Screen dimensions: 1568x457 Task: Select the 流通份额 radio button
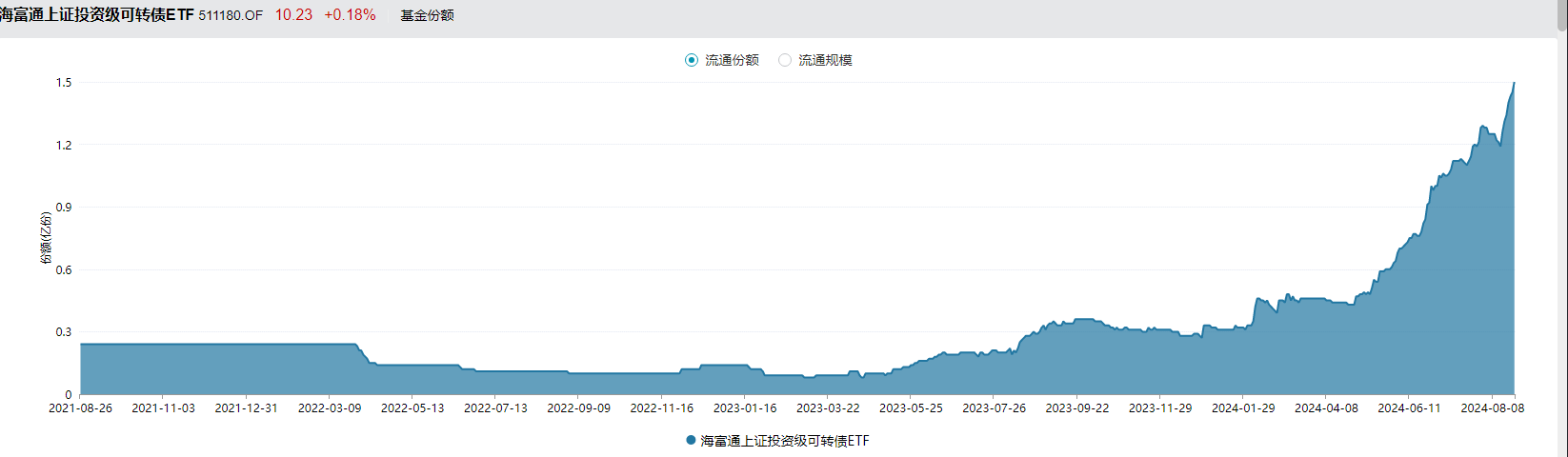pyautogui.click(x=692, y=60)
